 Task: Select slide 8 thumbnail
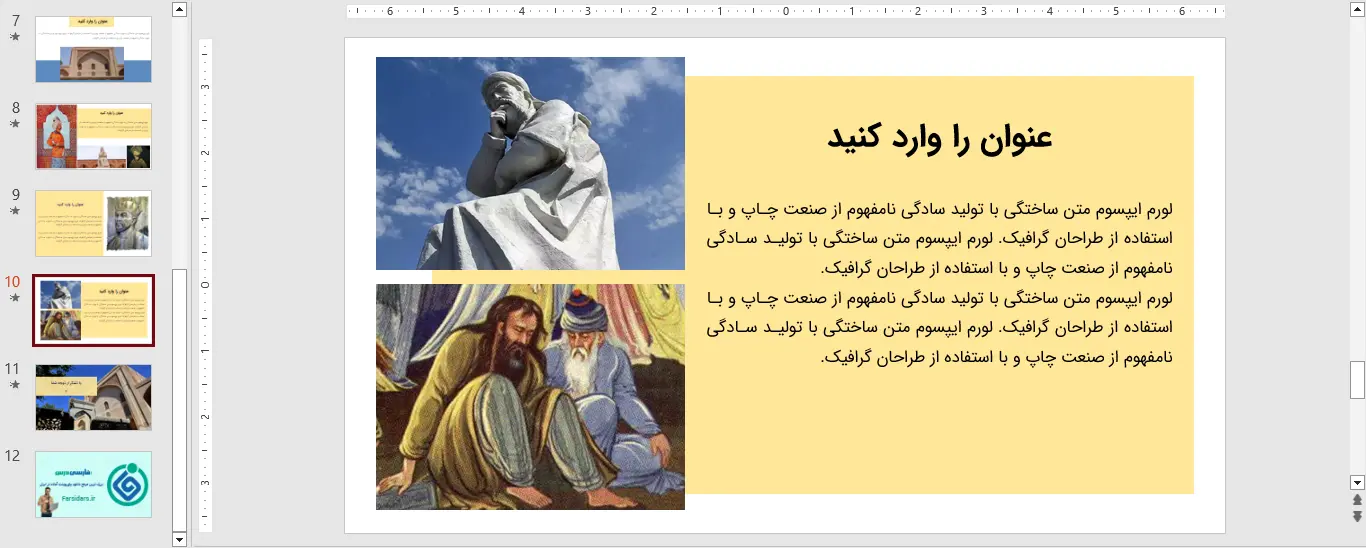point(93,136)
